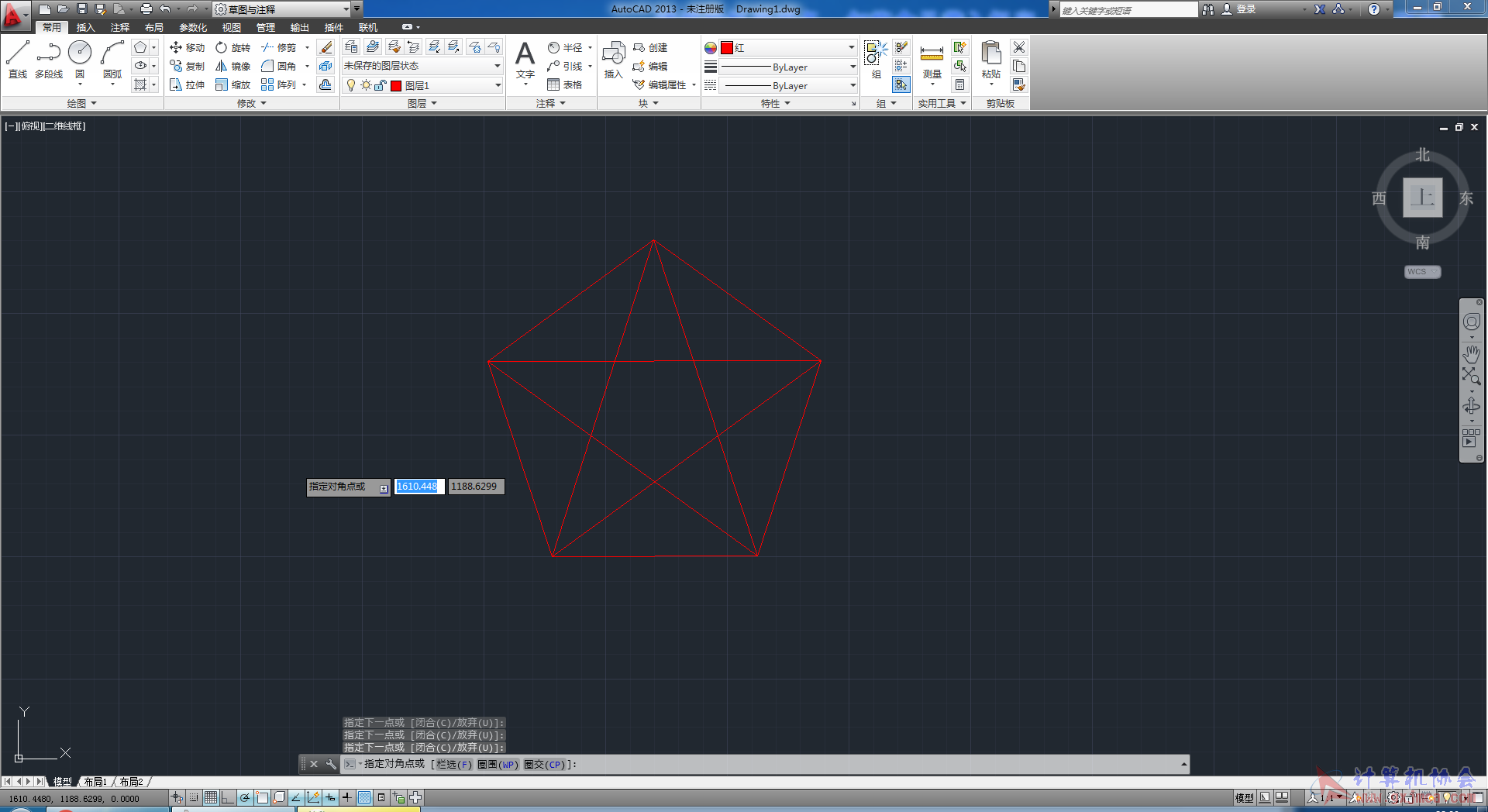Click the 镜像 (Mirror) tool
Screen dimensions: 1488x812
point(233,66)
